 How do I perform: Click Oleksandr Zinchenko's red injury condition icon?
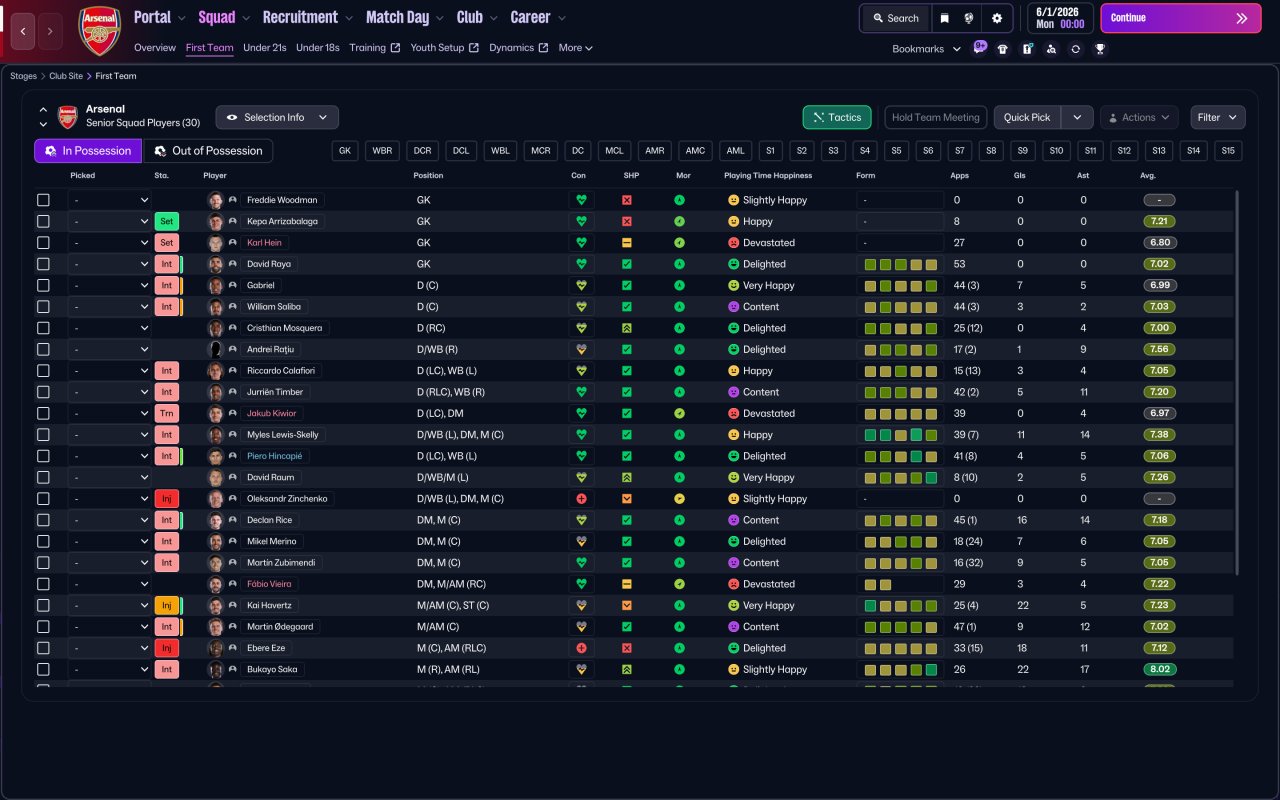581,499
